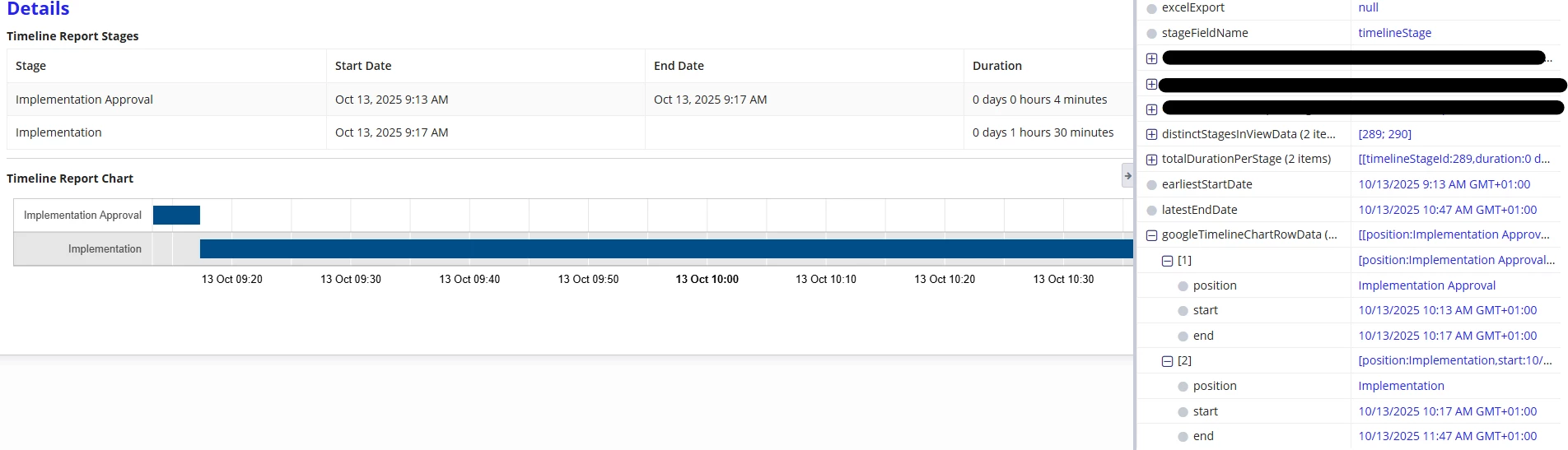The width and height of the screenshot is (1568, 450).
Task: Click bullet icon beside earliestStartDate
Action: (x=1151, y=185)
